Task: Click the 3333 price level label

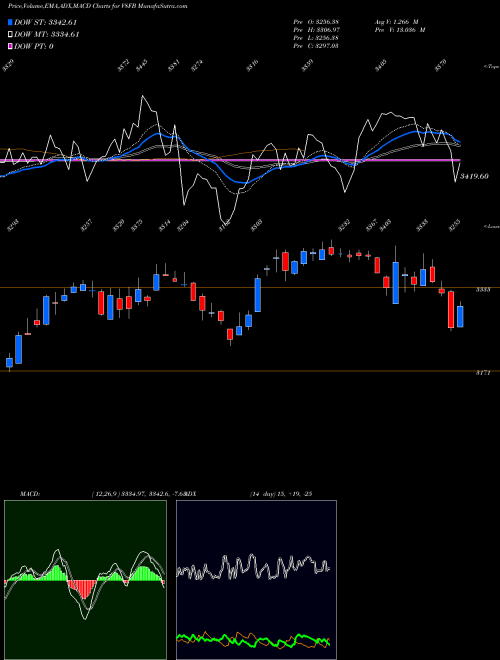Action: tap(483, 290)
